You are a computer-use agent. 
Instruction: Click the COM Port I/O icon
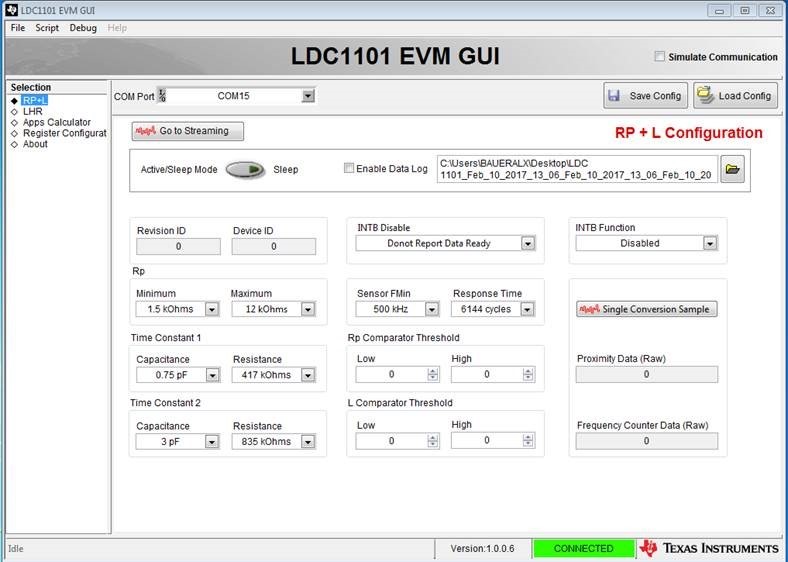click(x=162, y=96)
